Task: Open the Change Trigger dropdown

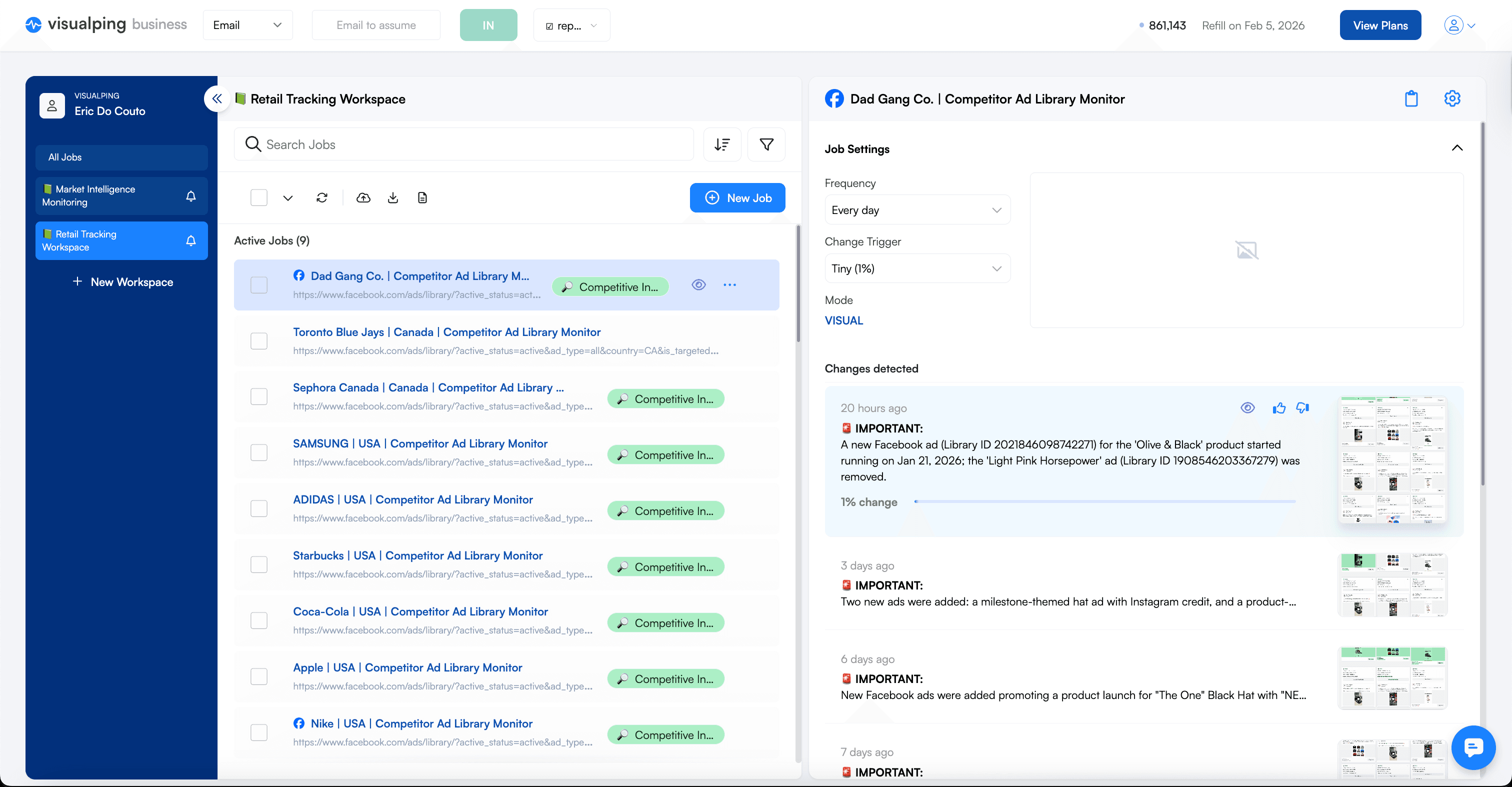Action: tap(917, 268)
